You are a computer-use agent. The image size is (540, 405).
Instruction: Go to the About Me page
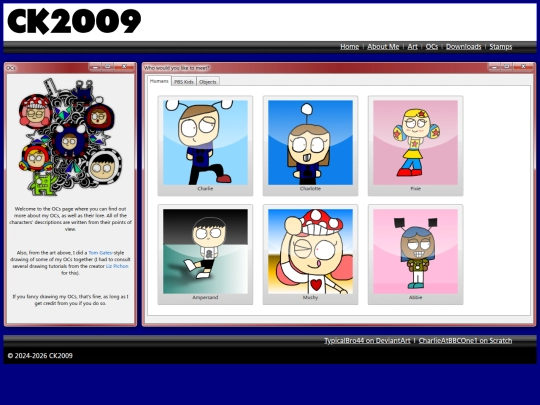click(383, 46)
